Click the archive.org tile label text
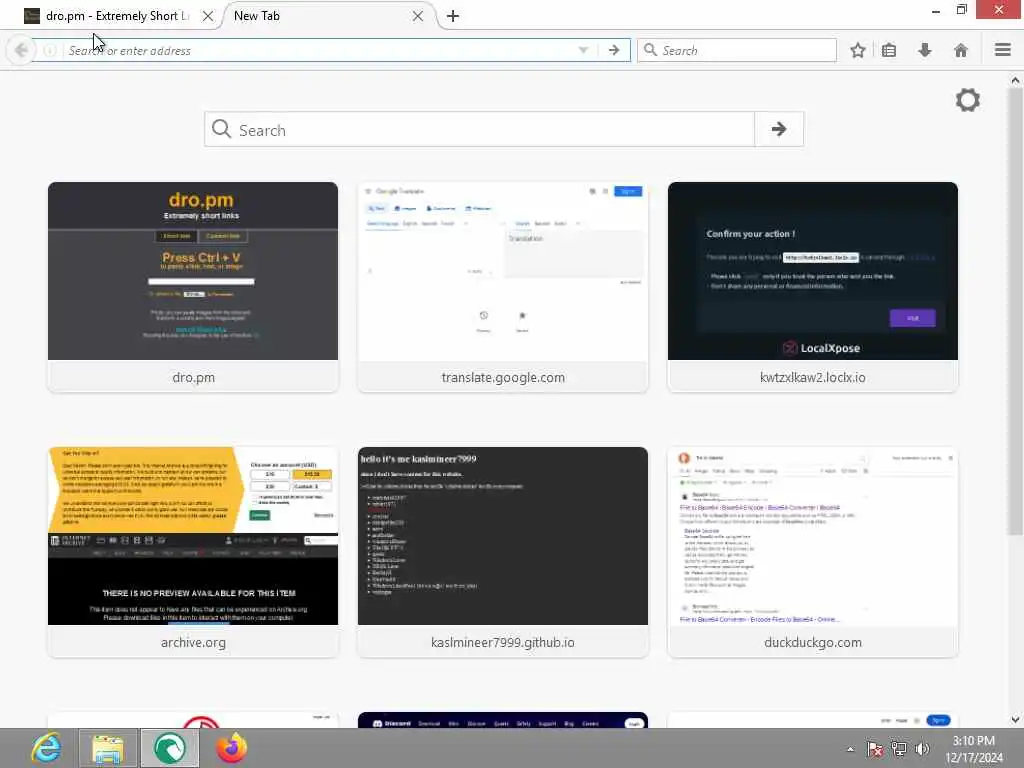The height and width of the screenshot is (768, 1024). pos(193,643)
